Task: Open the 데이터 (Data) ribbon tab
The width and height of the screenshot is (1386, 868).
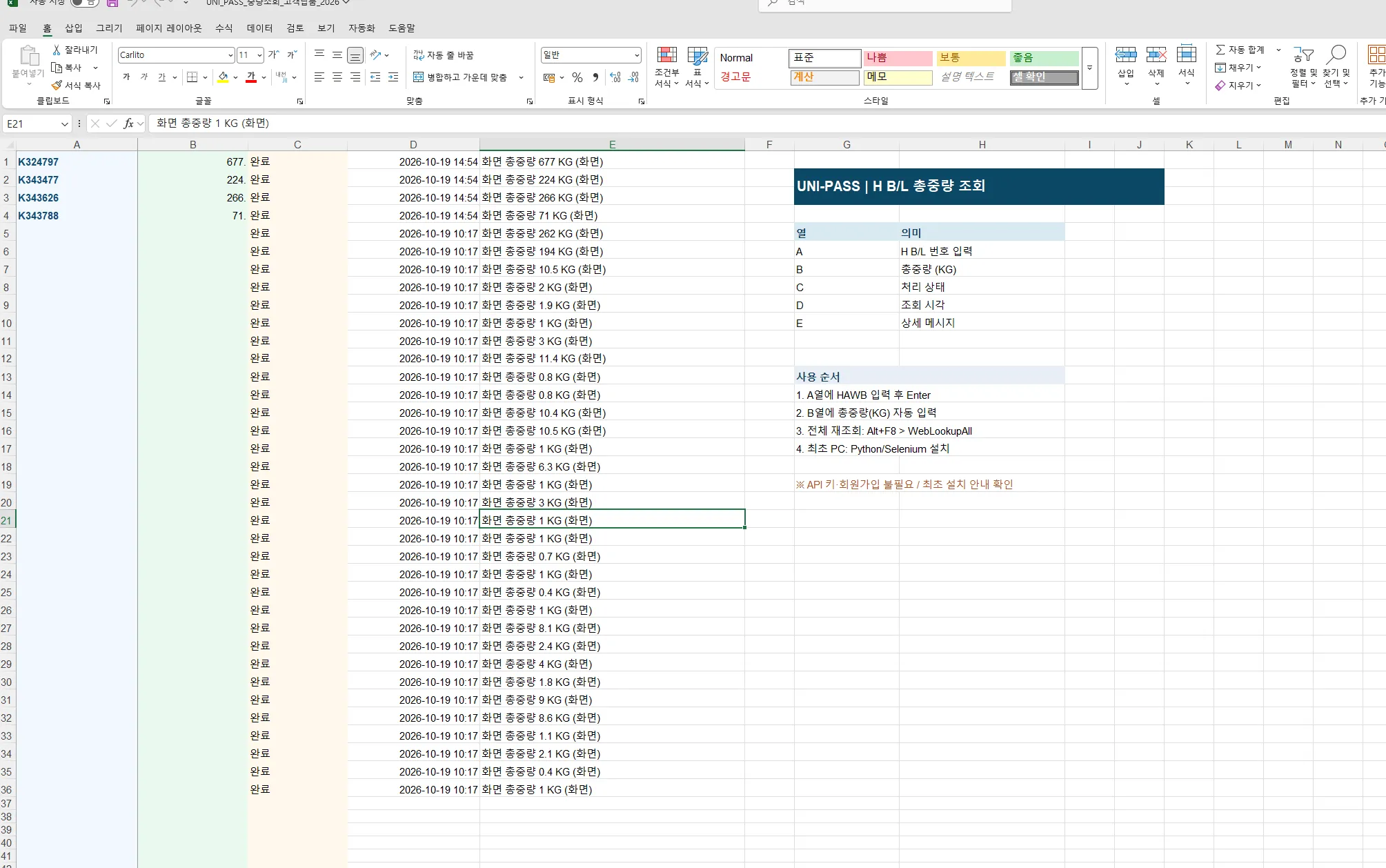Action: point(260,28)
